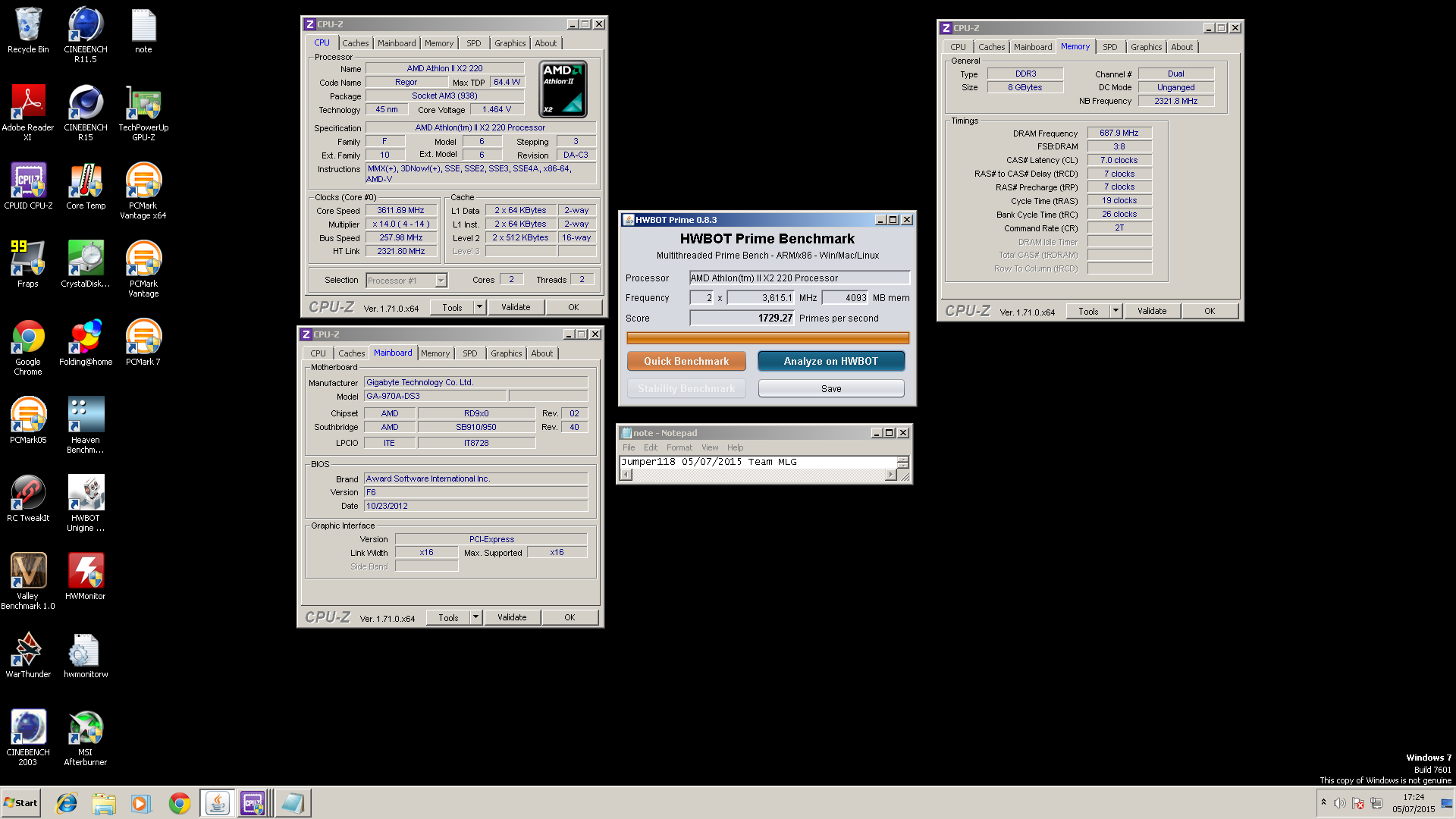Click Quick Benchmark button

686,361
